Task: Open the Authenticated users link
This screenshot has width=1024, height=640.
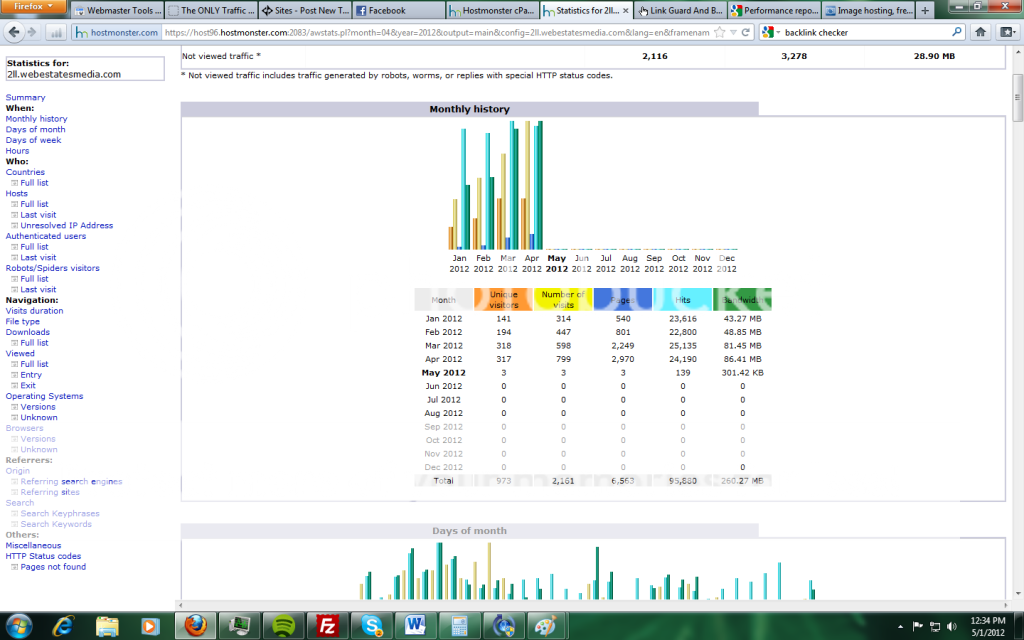Action: (46, 236)
